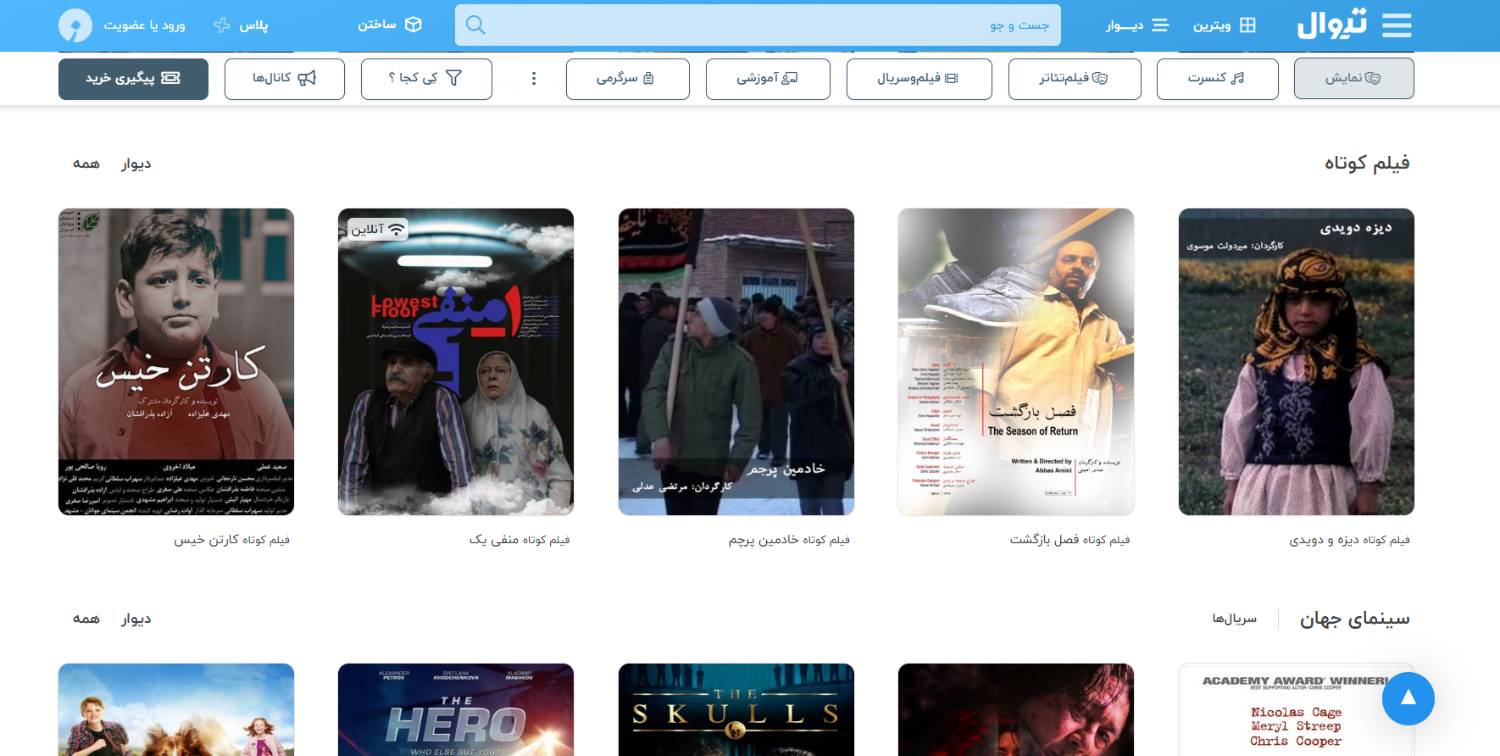Viewport: 1500px width, 756px height.
Task: Open پلاس (Plus) in the header
Action: (x=241, y=25)
